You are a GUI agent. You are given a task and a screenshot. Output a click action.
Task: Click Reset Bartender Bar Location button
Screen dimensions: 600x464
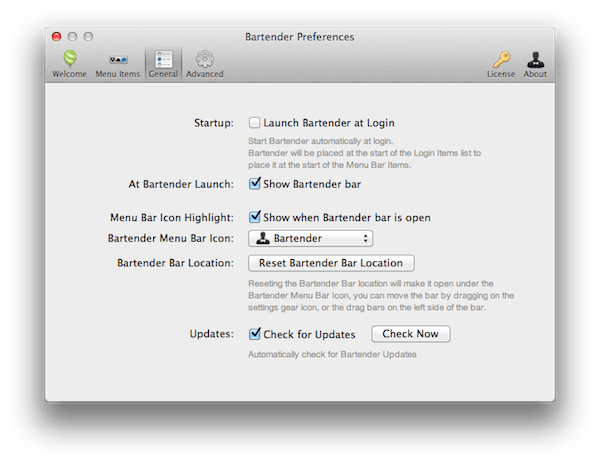pyautogui.click(x=331, y=263)
